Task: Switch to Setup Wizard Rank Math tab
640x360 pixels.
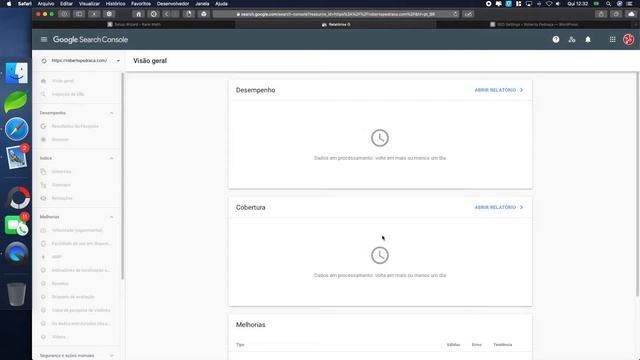Action: [134, 24]
